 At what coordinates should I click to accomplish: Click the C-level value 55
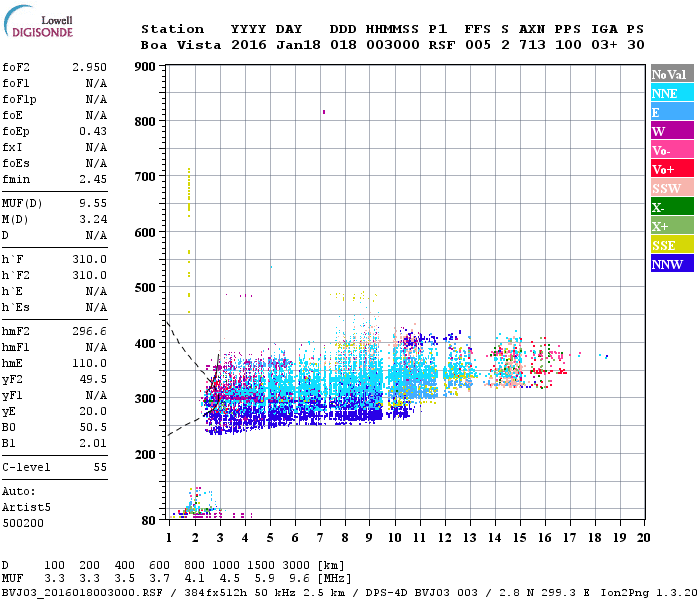(100, 467)
